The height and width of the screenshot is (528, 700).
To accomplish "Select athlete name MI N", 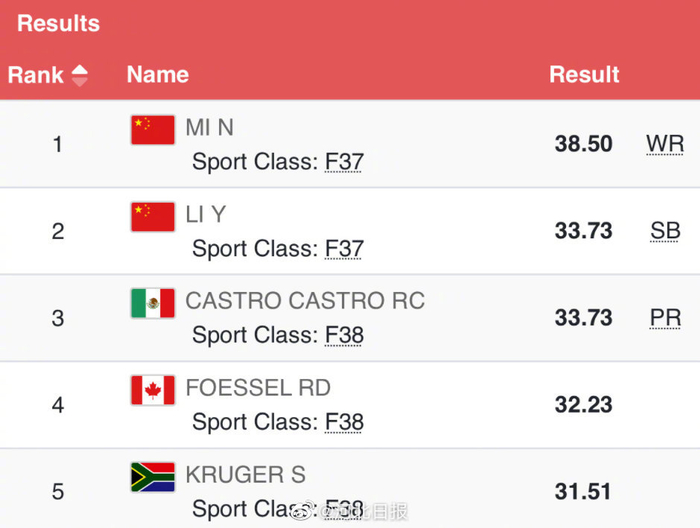I will tap(210, 128).
